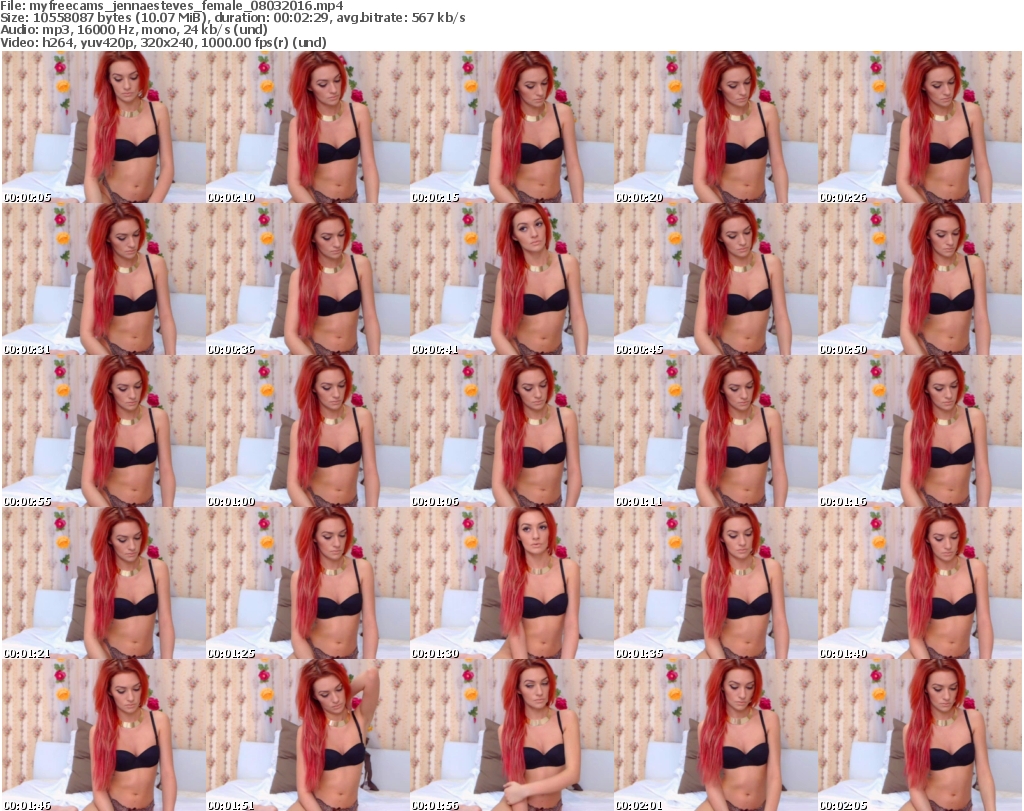Screen dimensions: 1024x811
Task: Select the thumbnail stamped 00:00:15
Action: [511, 127]
